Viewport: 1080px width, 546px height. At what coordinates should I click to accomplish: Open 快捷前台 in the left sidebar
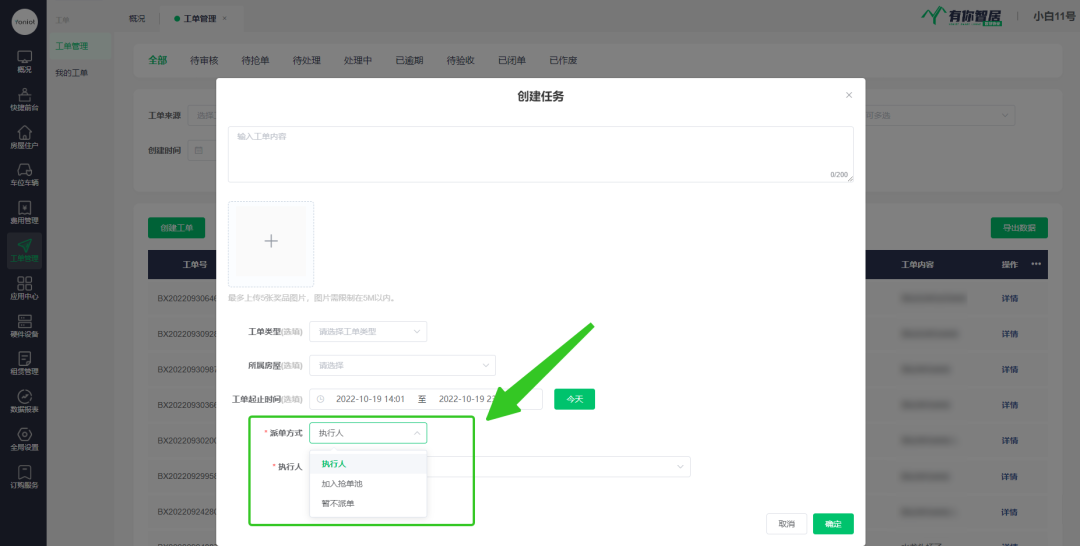pos(24,98)
